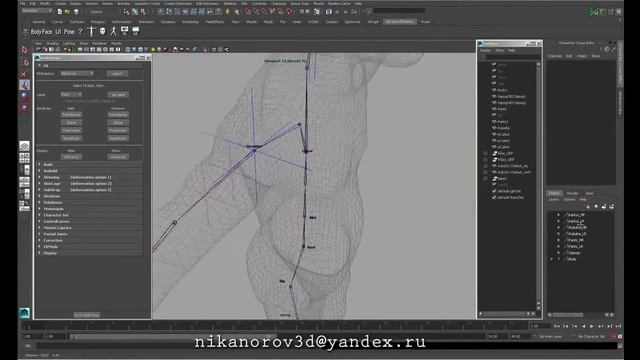Open the menu set dropdown
Image resolution: width=640 pixels, height=360 pixels.
pos(37,11)
